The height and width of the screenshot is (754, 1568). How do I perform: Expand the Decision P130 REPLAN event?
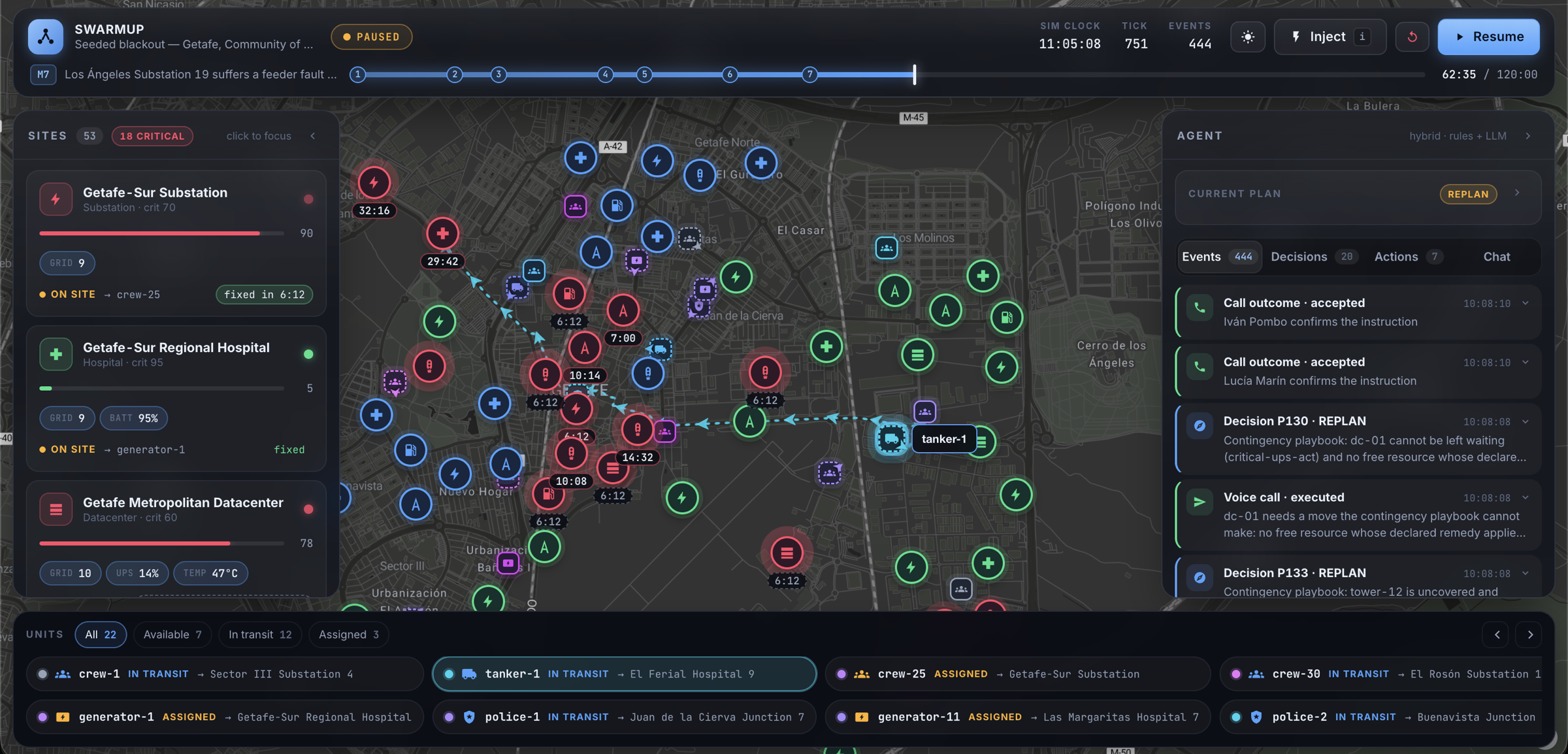click(x=1526, y=421)
